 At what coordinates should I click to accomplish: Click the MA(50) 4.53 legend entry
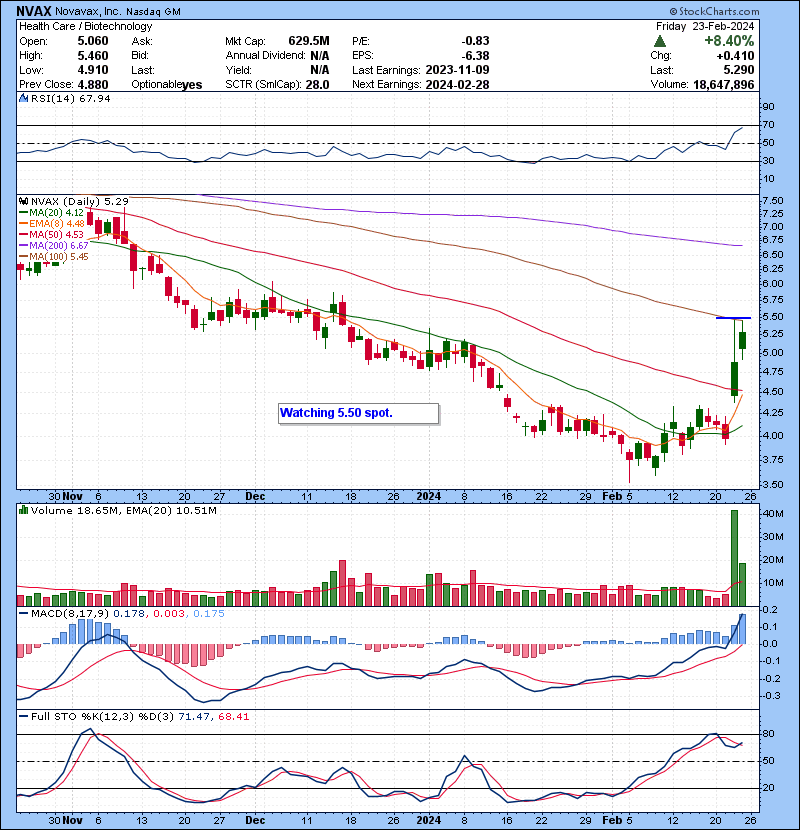tap(51, 234)
